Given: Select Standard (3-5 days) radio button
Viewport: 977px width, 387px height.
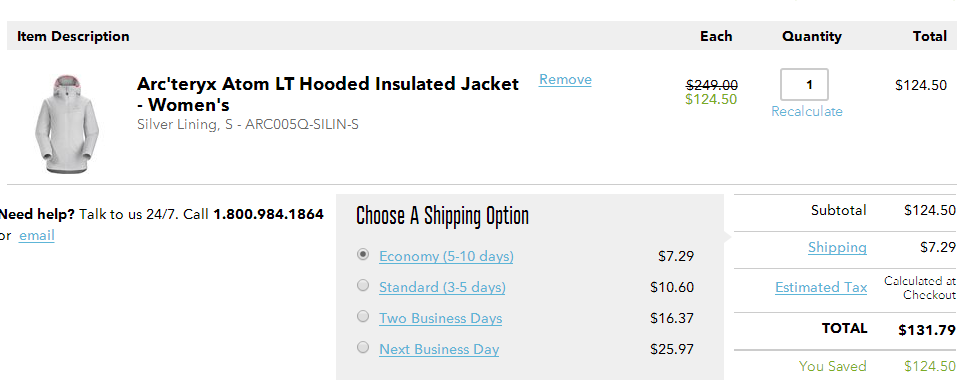Looking at the screenshot, I should pos(363,285).
